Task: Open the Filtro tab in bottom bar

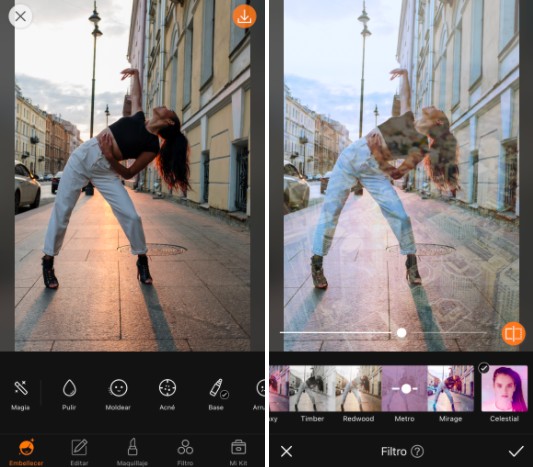Action: 185,452
